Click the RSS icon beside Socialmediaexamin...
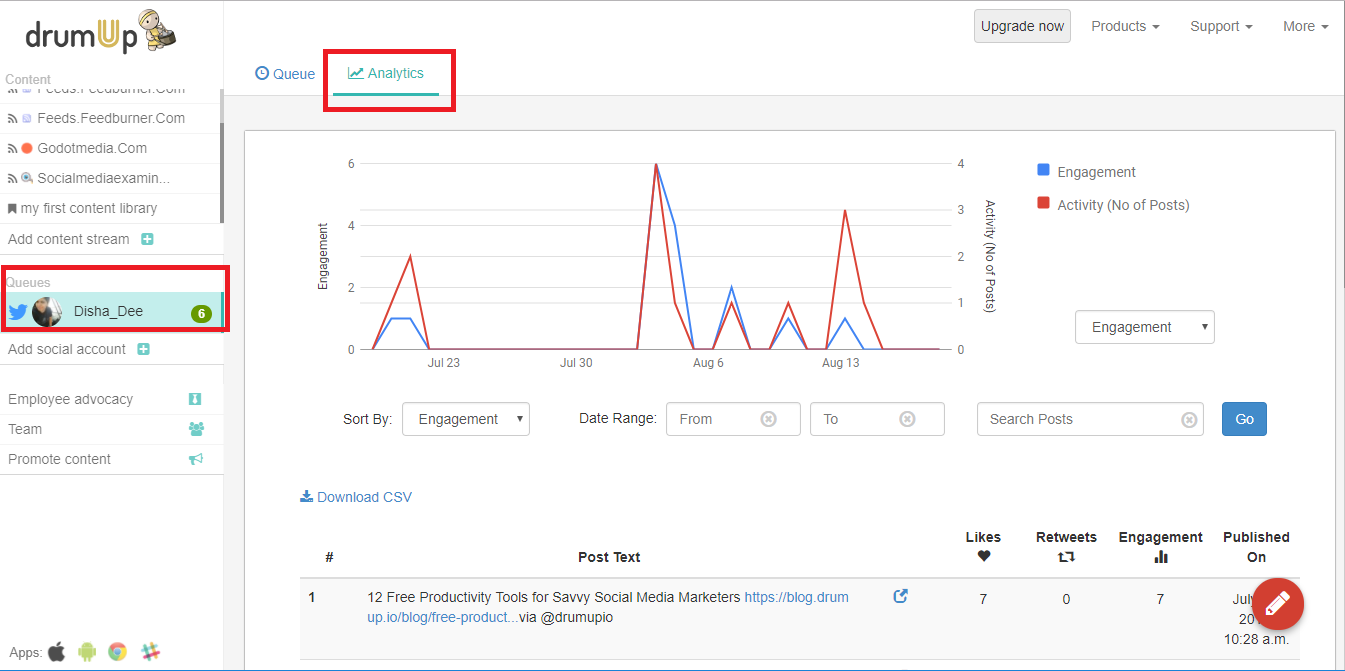1345x671 pixels. click(13, 178)
